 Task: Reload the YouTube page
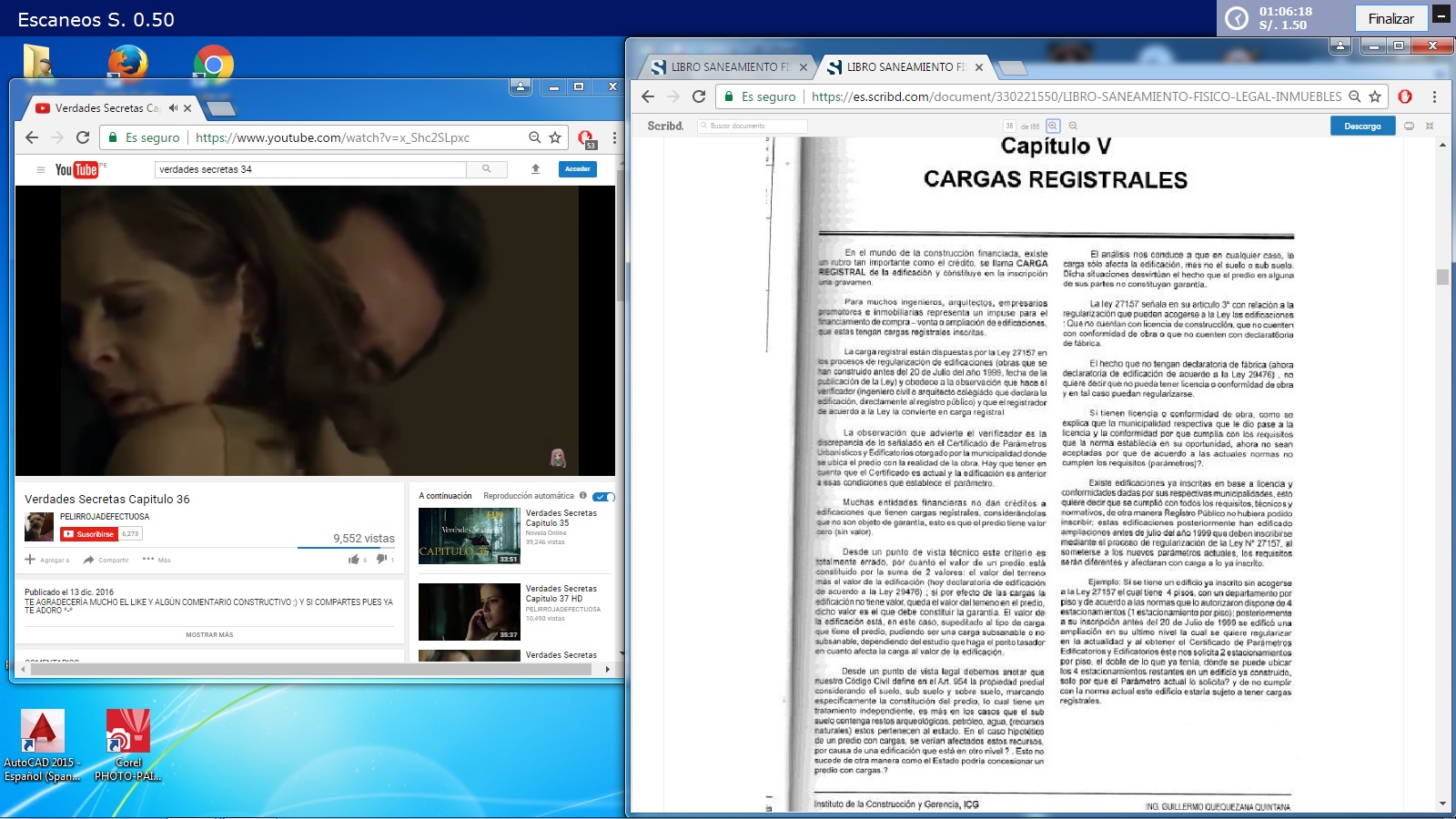pos(83,137)
